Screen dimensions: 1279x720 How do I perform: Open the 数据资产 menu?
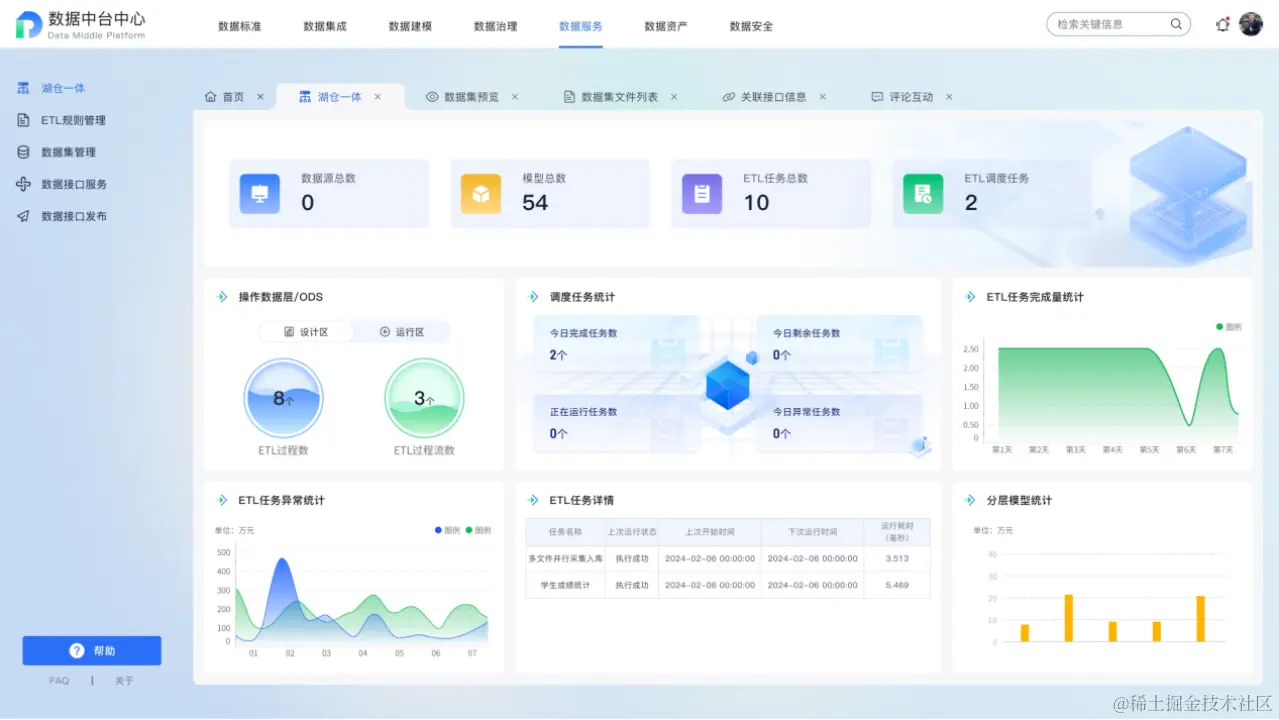point(666,27)
